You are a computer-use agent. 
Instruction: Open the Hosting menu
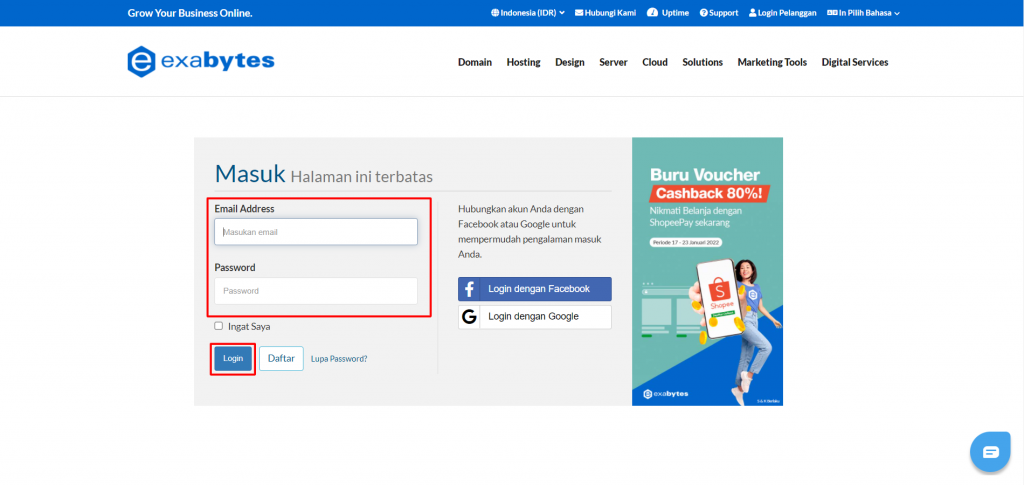[524, 63]
